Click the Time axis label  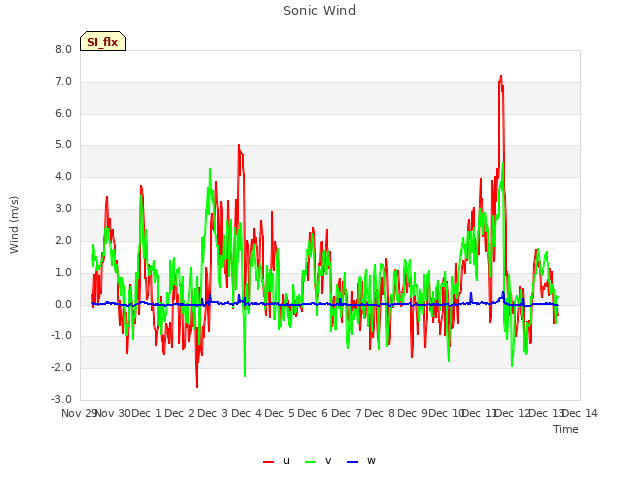(x=566, y=429)
